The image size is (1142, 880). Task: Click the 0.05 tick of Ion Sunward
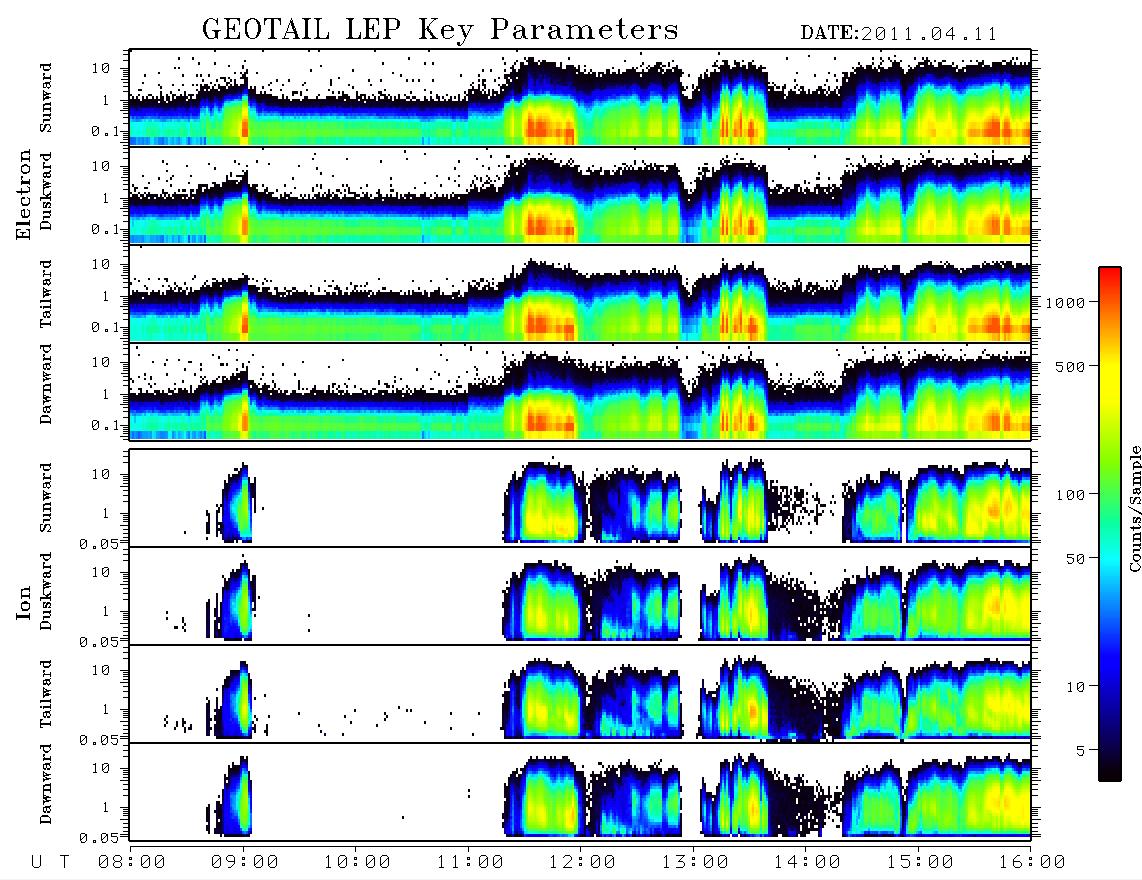101,543
